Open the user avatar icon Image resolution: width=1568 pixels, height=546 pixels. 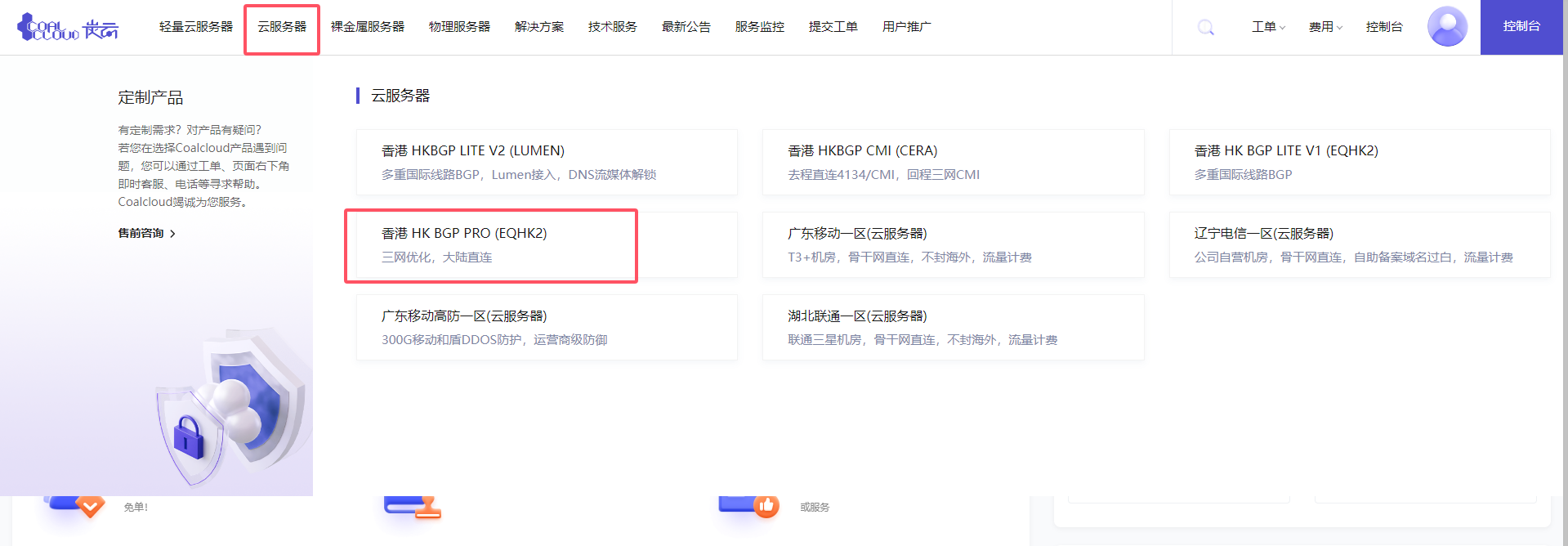(1446, 27)
